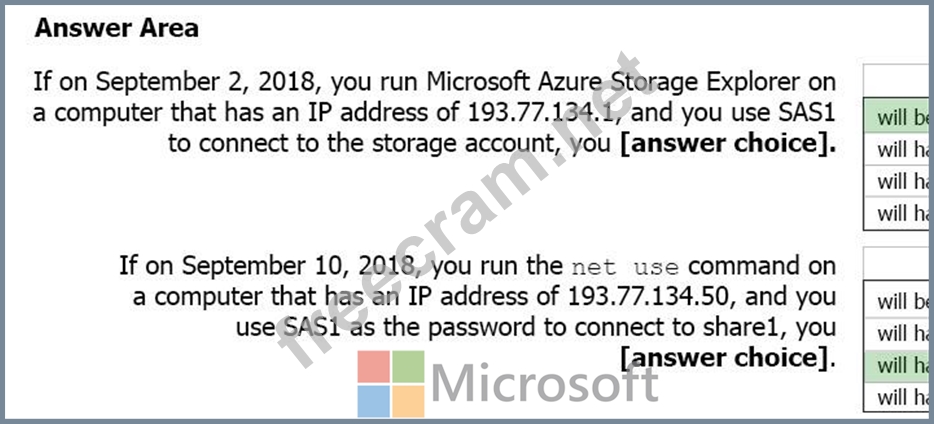Click the 'net use' command text
The image size is (934, 424).
tap(624, 267)
